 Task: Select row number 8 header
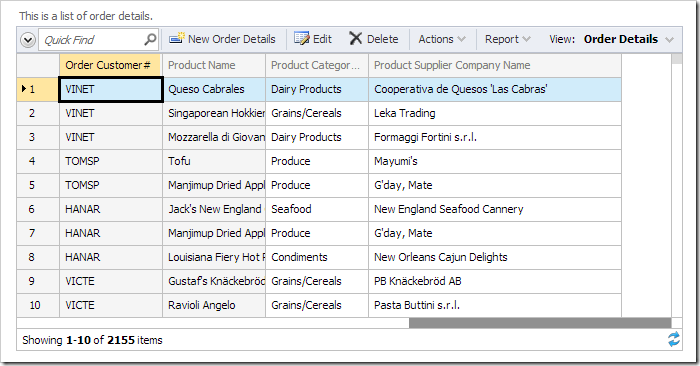pos(38,258)
